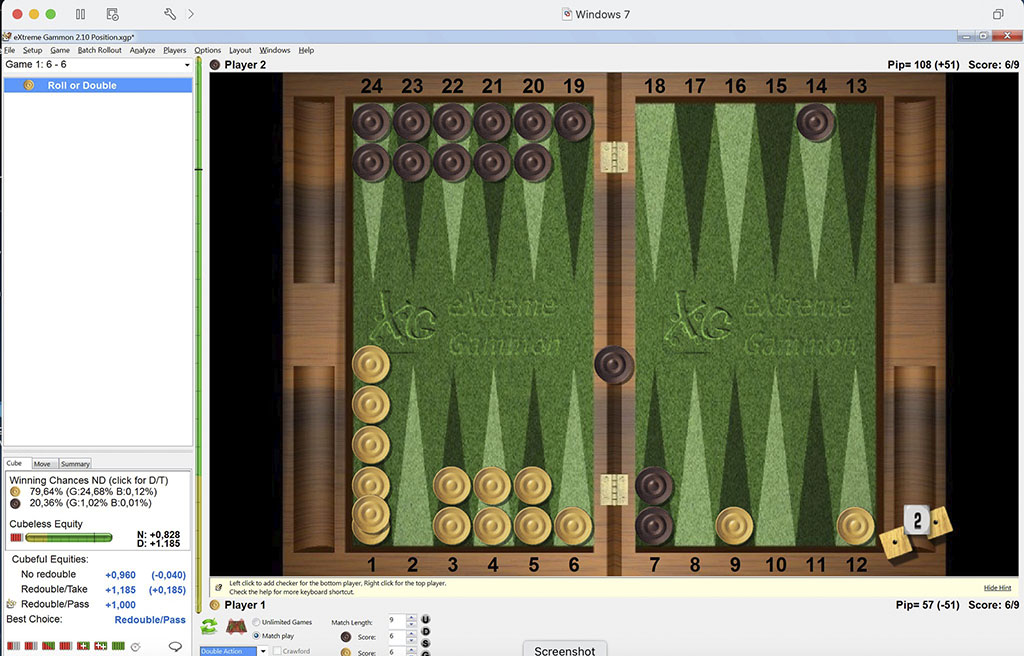Click the icon left of Redouble/Pass row

point(11,604)
